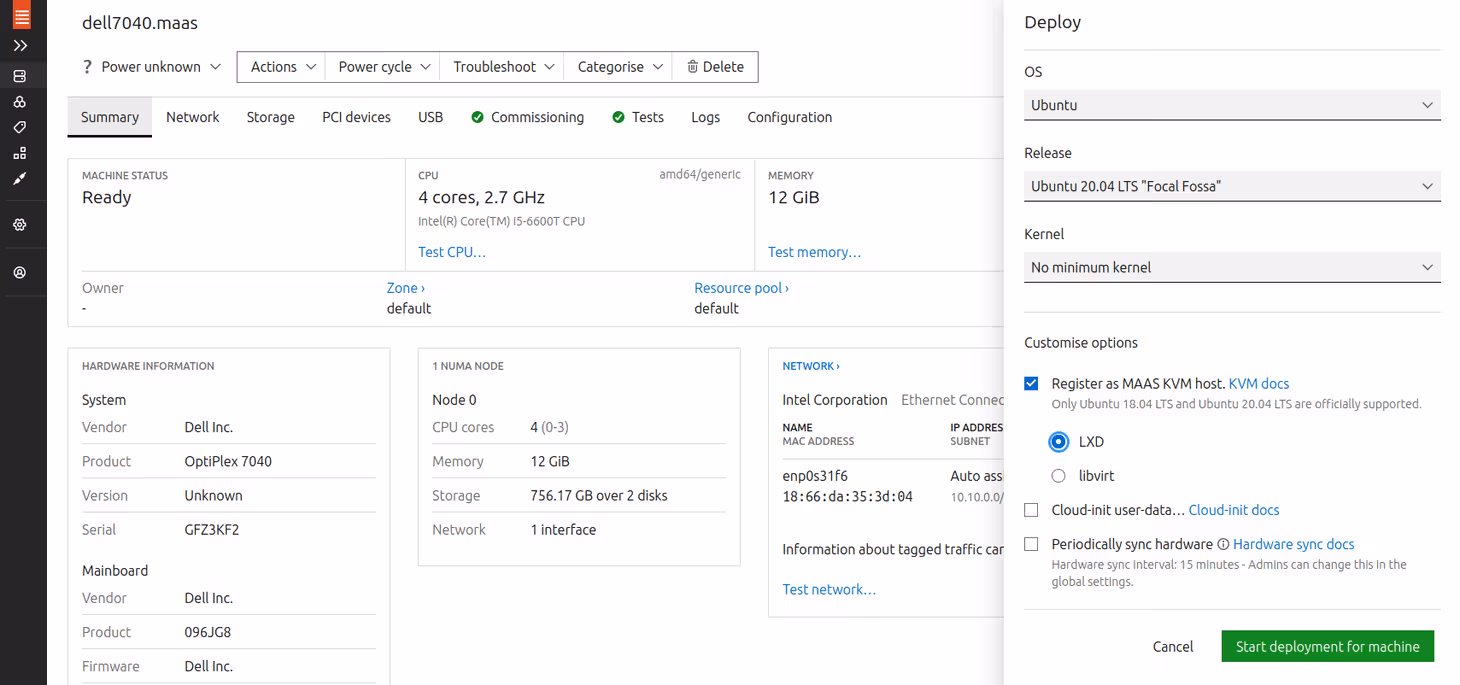The image size is (1460, 685).
Task: Switch to the Storage tab
Action: tap(270, 117)
